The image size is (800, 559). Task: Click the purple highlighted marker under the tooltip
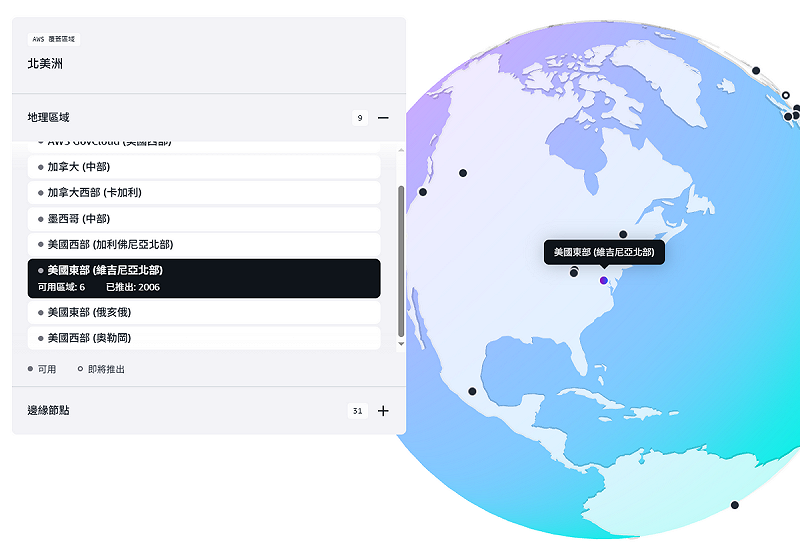(x=603, y=281)
